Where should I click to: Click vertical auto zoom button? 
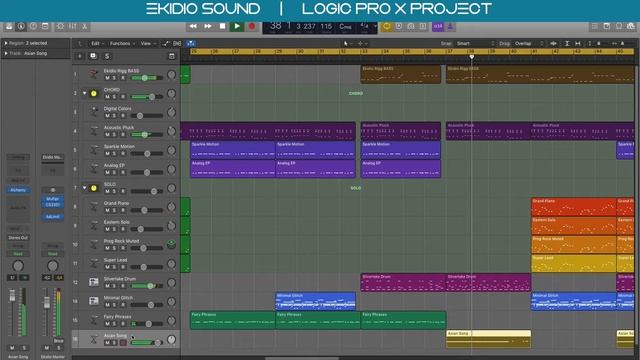[567, 43]
